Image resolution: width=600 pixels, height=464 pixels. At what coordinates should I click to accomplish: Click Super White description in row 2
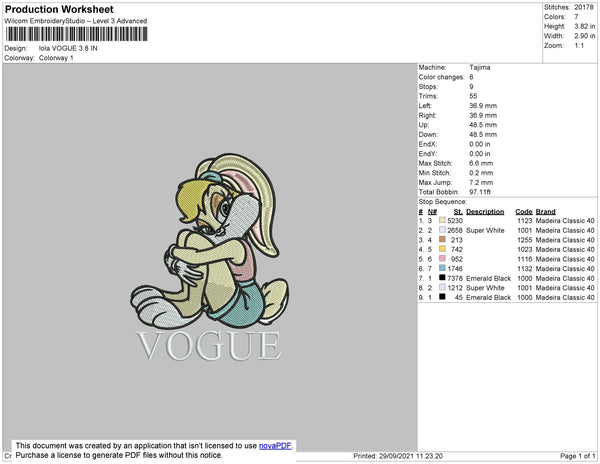485,230
